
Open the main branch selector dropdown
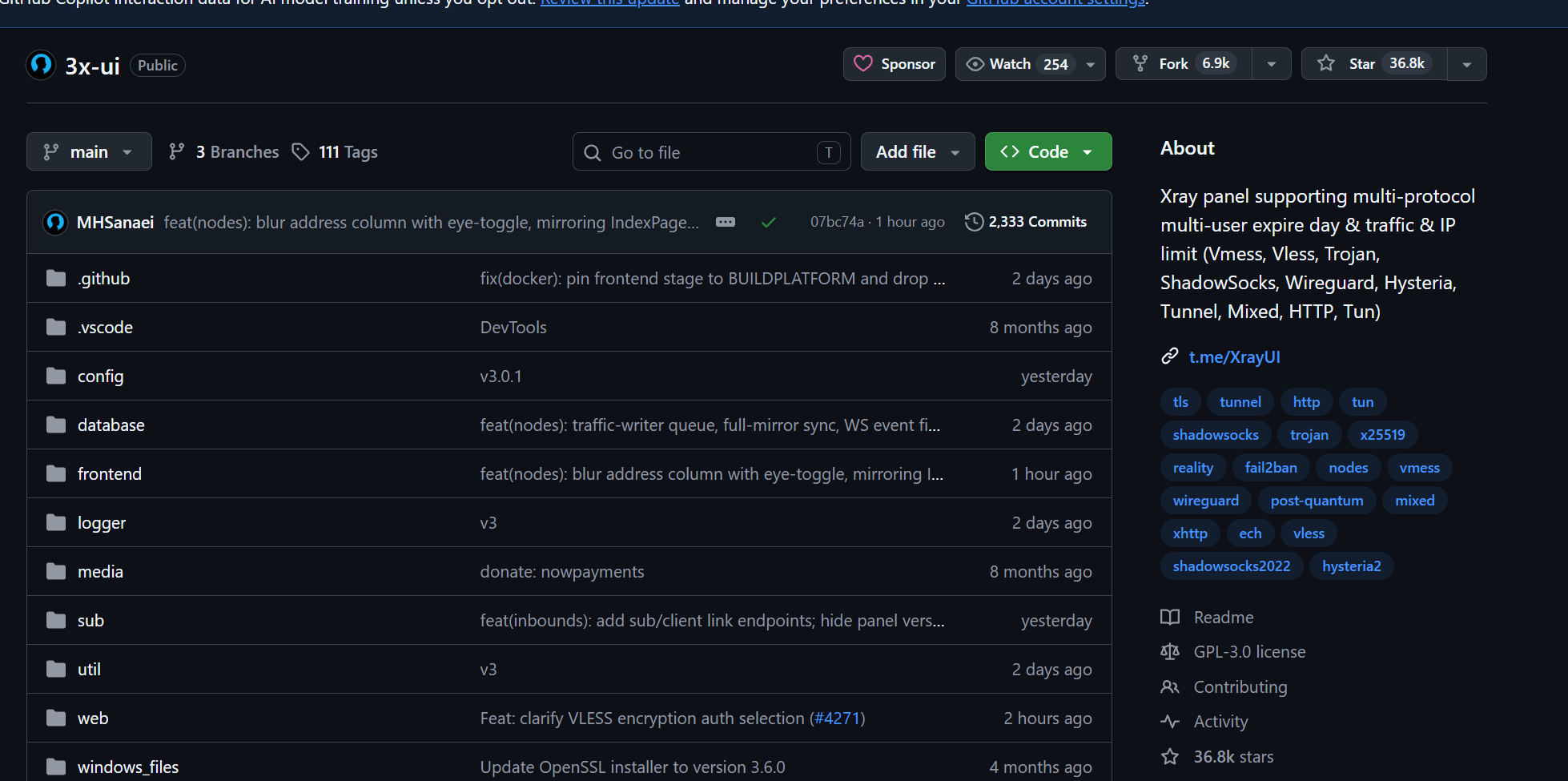pyautogui.click(x=89, y=151)
